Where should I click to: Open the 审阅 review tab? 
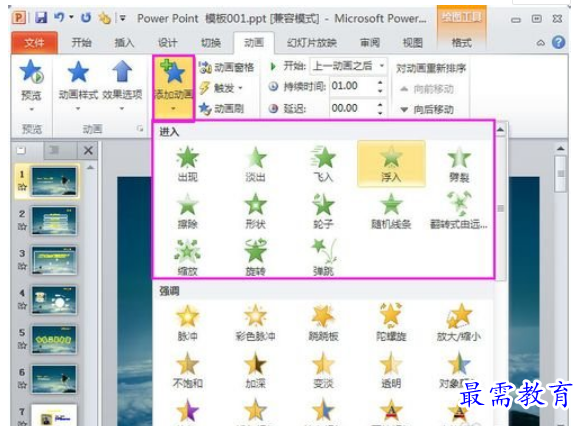(x=370, y=43)
